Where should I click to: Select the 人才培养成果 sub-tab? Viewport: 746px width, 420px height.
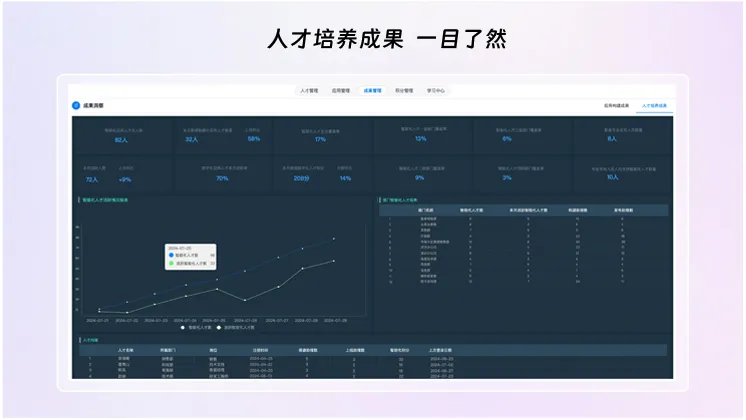coord(655,106)
